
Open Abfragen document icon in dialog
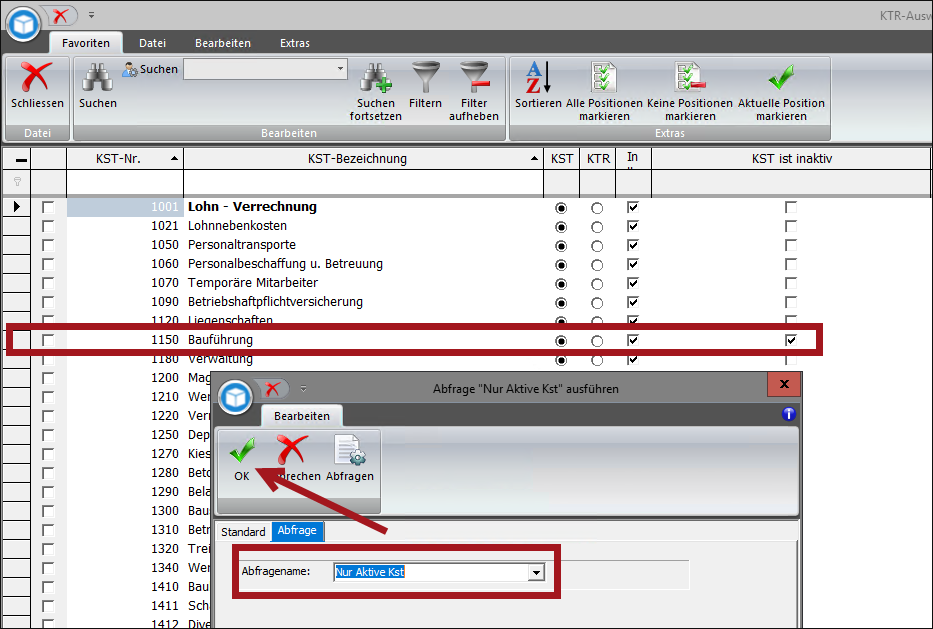click(x=350, y=453)
